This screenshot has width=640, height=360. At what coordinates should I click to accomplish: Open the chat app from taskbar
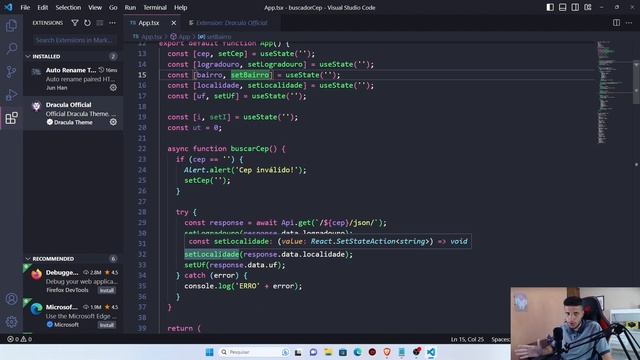point(313,352)
